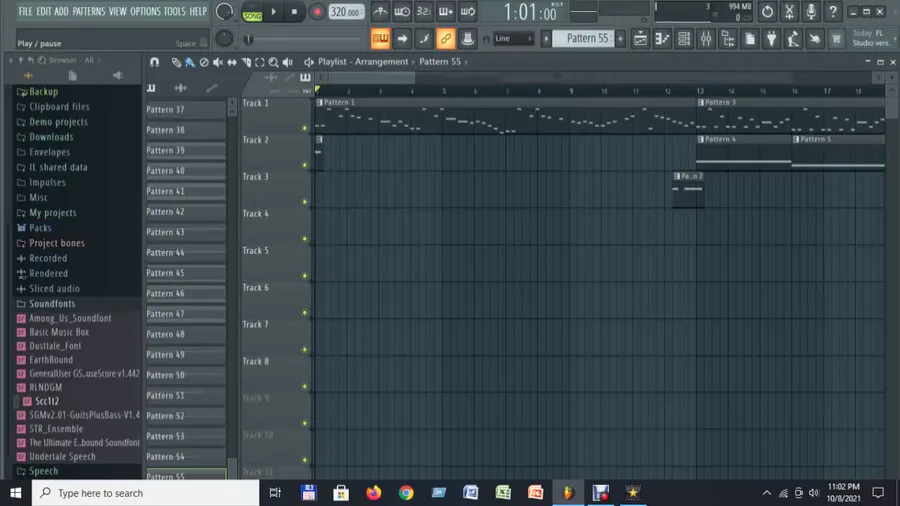Click the master volume knob

224,11
